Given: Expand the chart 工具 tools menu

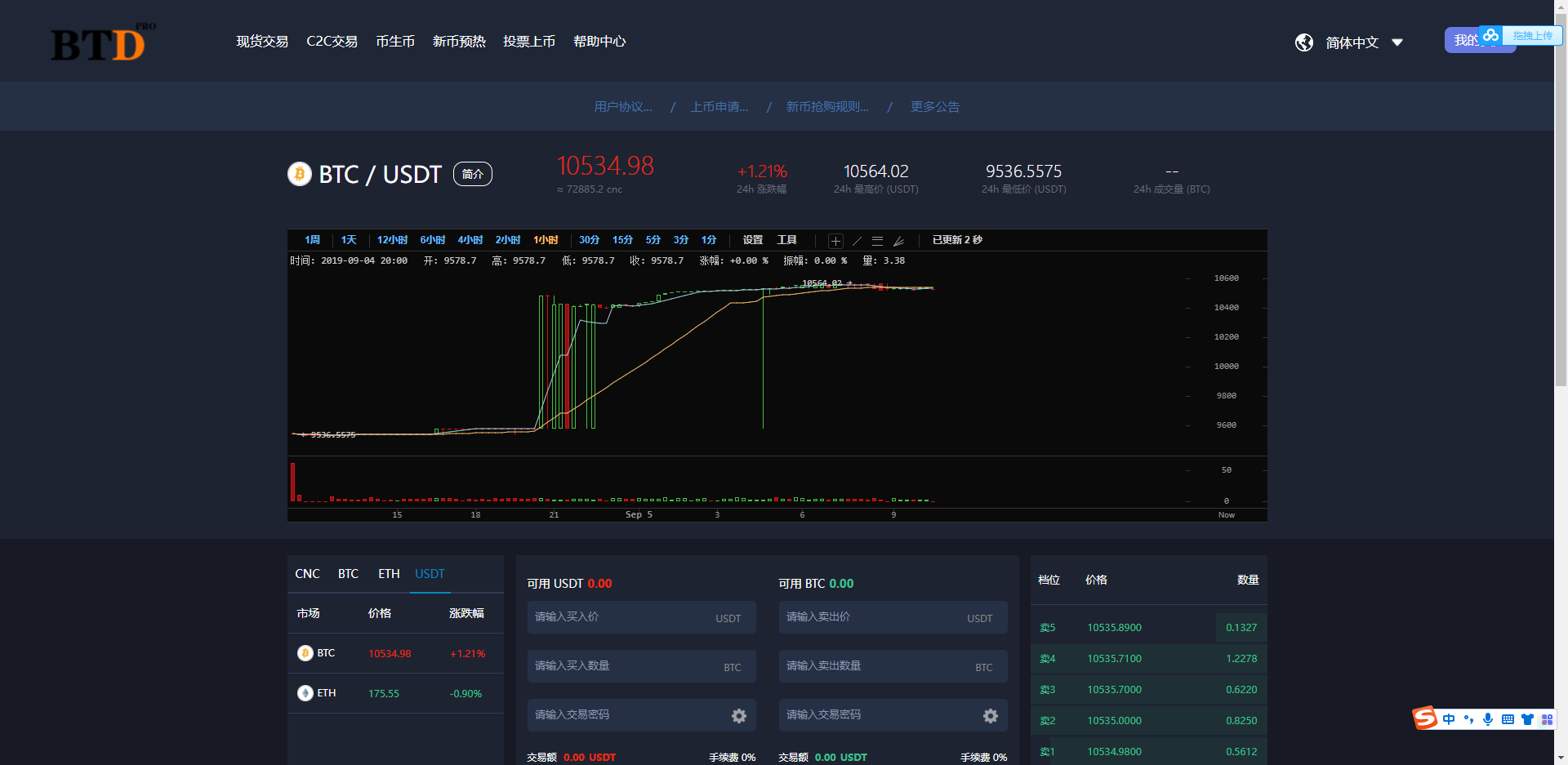Looking at the screenshot, I should point(786,240).
